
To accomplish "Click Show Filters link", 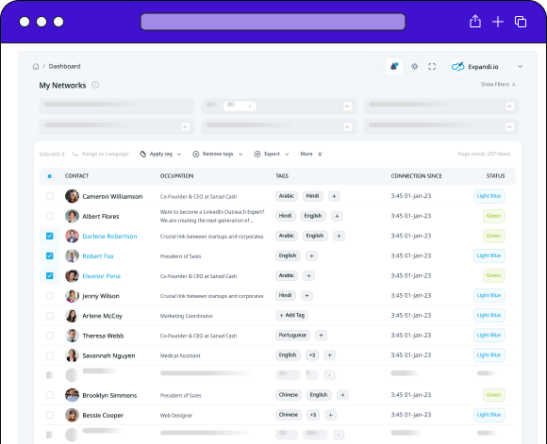I will click(498, 84).
